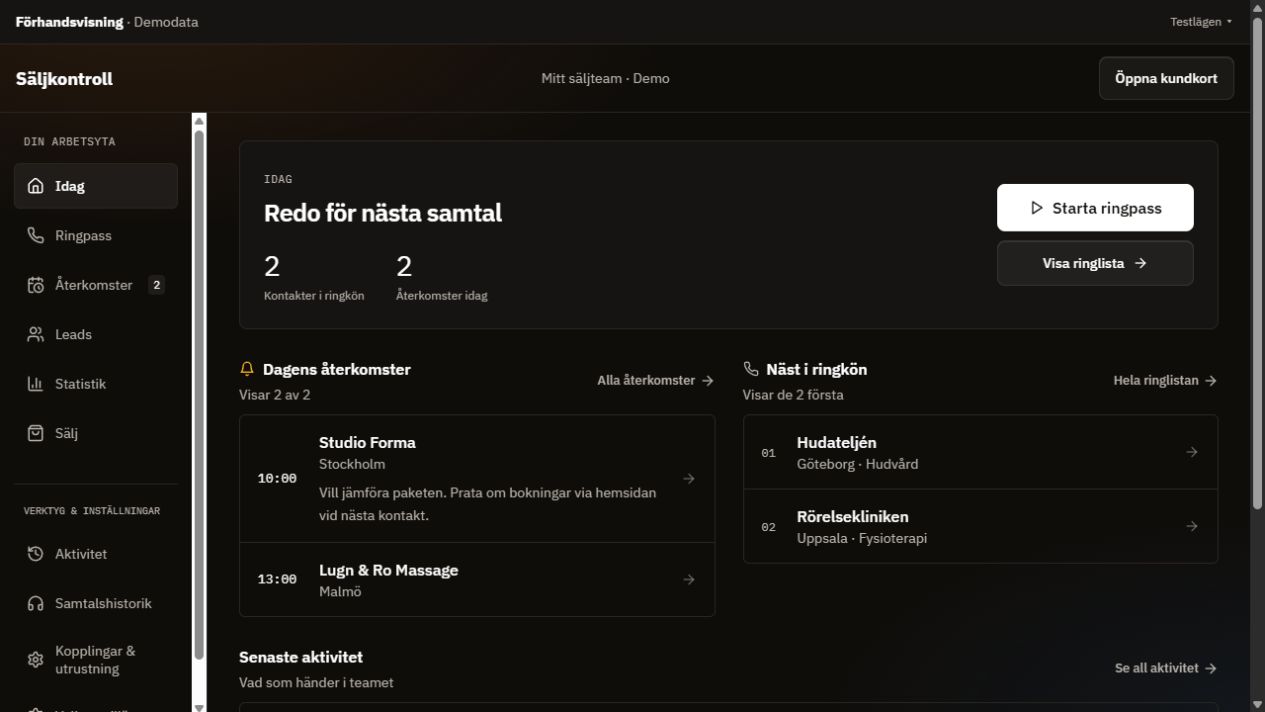Click the arrow on Rörelsekliniken row
This screenshot has height=712, width=1265.
[x=1192, y=526]
